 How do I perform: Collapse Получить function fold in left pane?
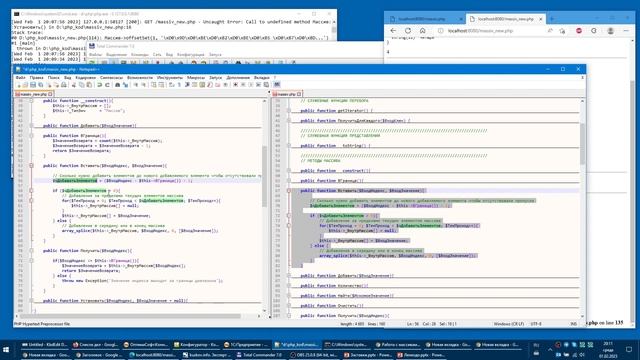tap(31, 251)
